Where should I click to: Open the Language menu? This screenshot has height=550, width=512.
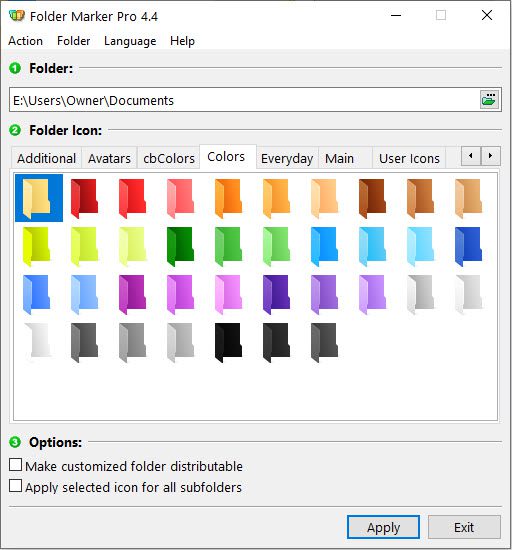coord(130,41)
